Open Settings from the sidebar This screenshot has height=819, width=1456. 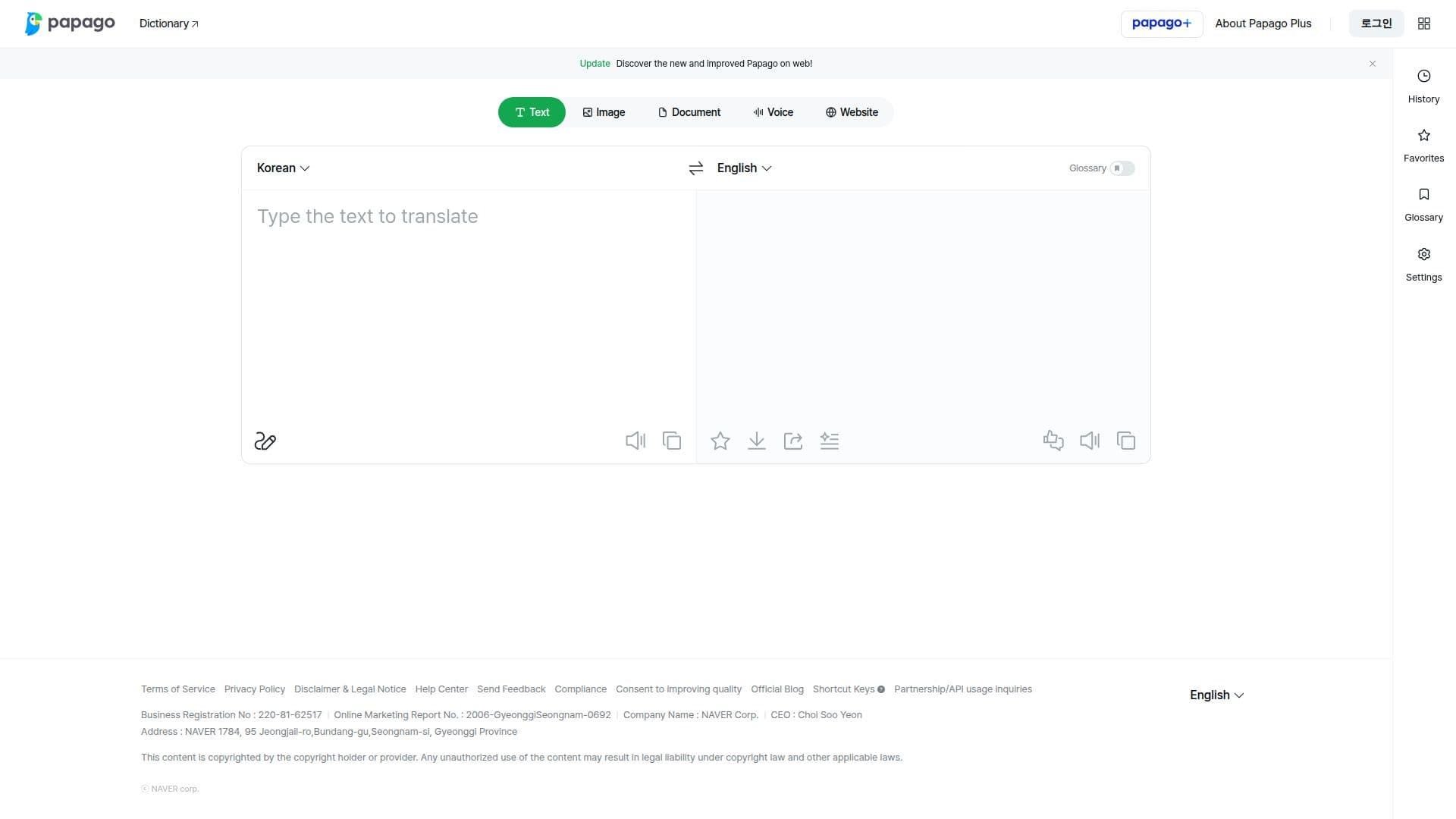1423,265
